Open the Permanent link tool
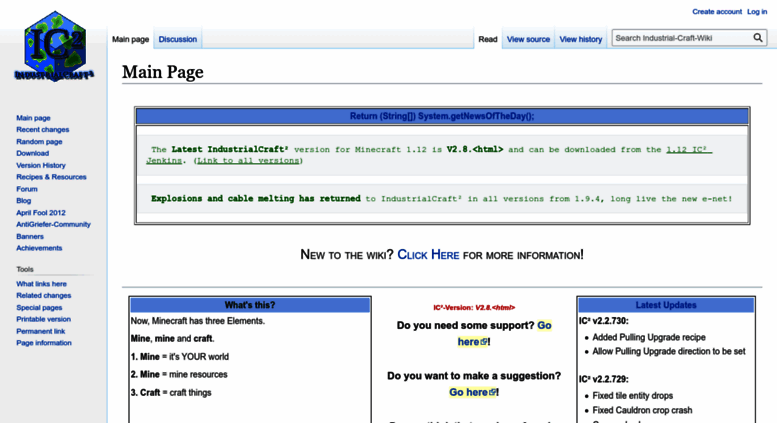This screenshot has width=777, height=423. point(41,331)
